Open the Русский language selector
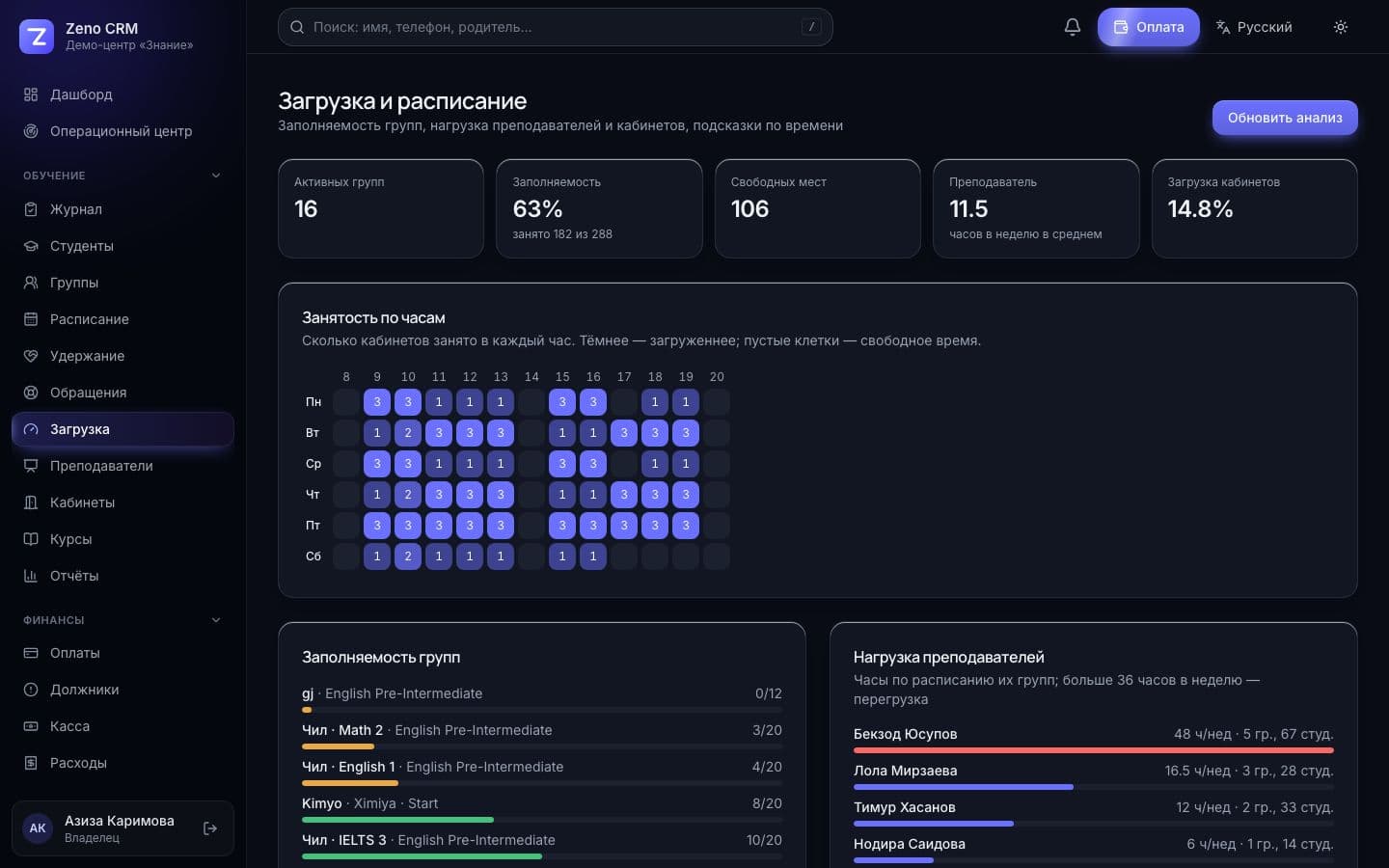The image size is (1389, 868). [1253, 27]
